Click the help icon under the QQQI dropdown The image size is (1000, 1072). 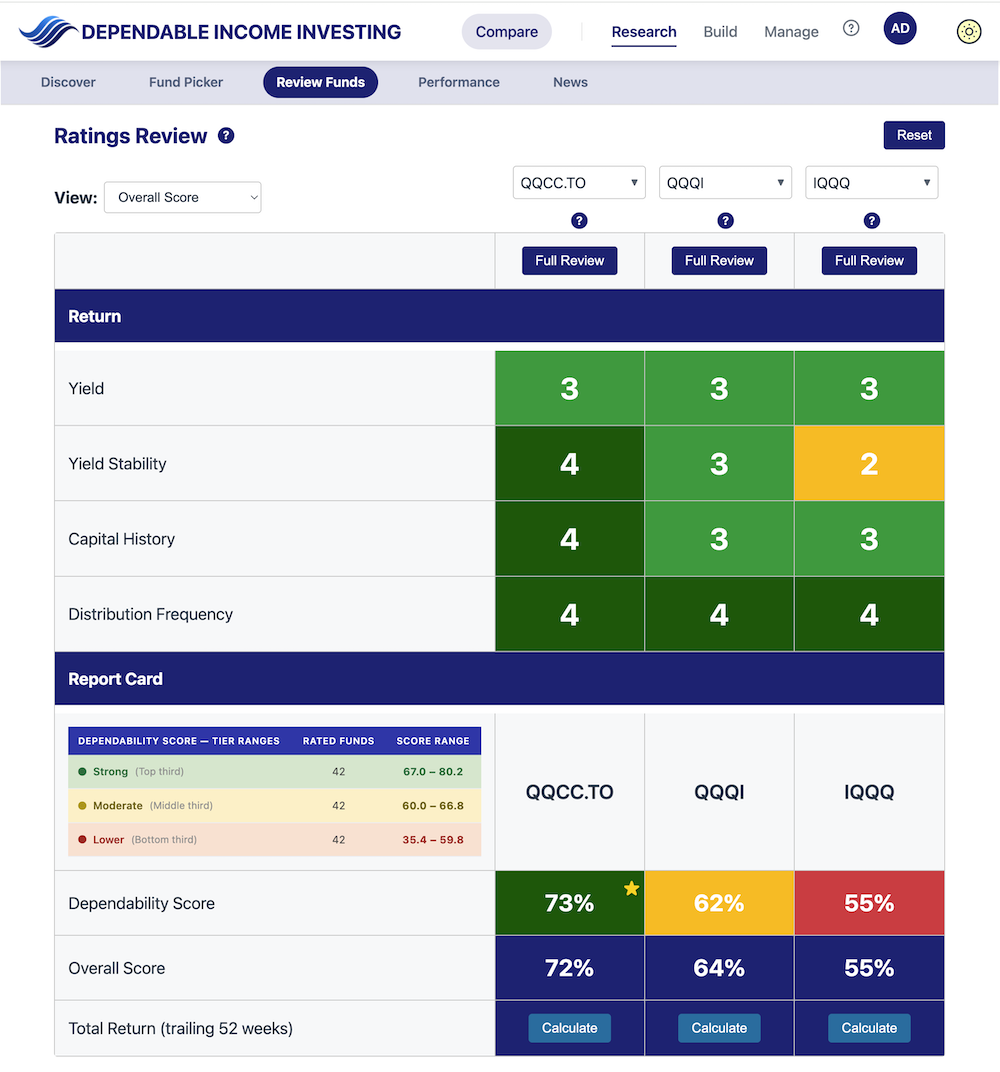[x=725, y=221]
